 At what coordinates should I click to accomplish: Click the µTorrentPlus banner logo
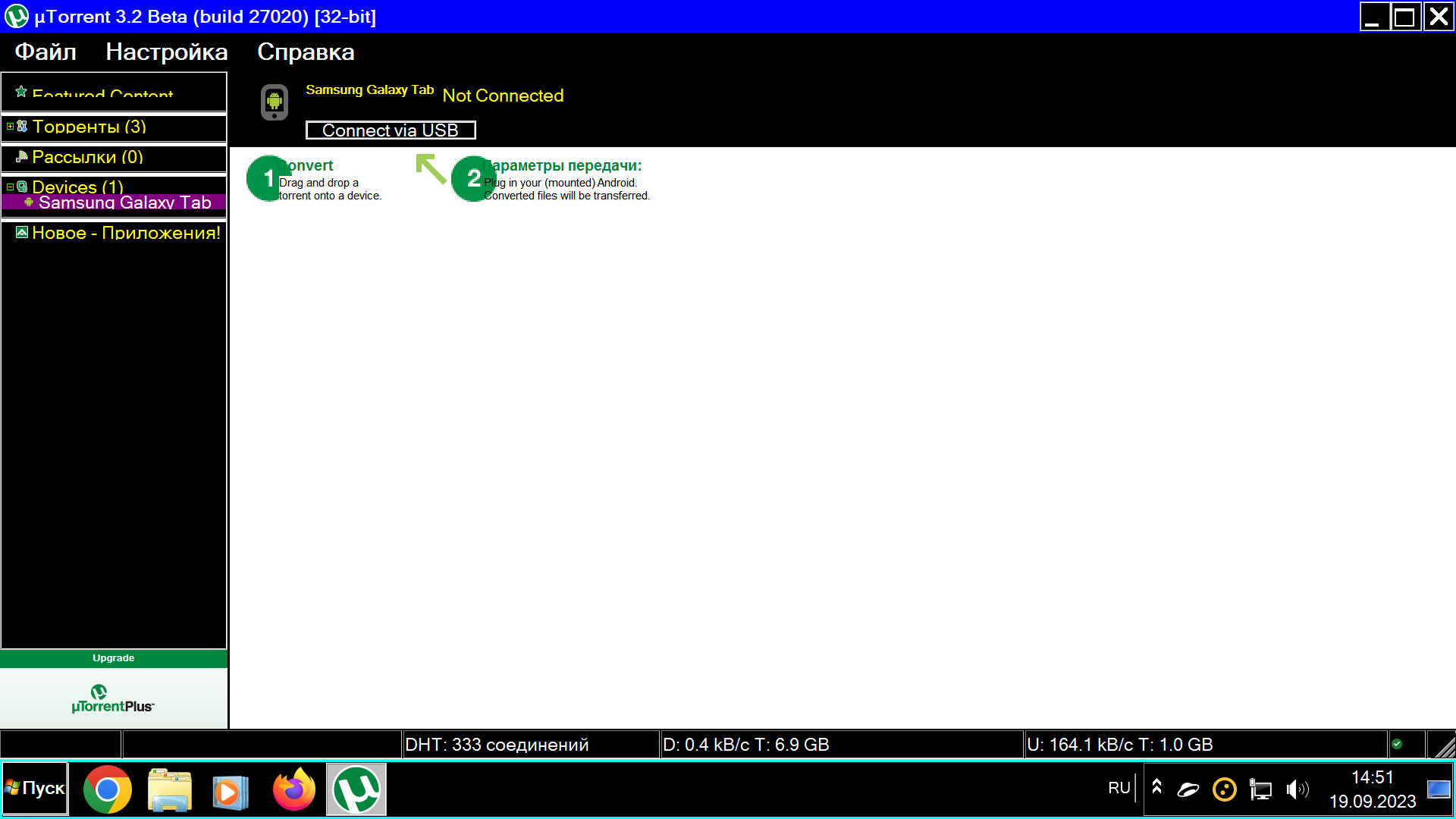[113, 699]
